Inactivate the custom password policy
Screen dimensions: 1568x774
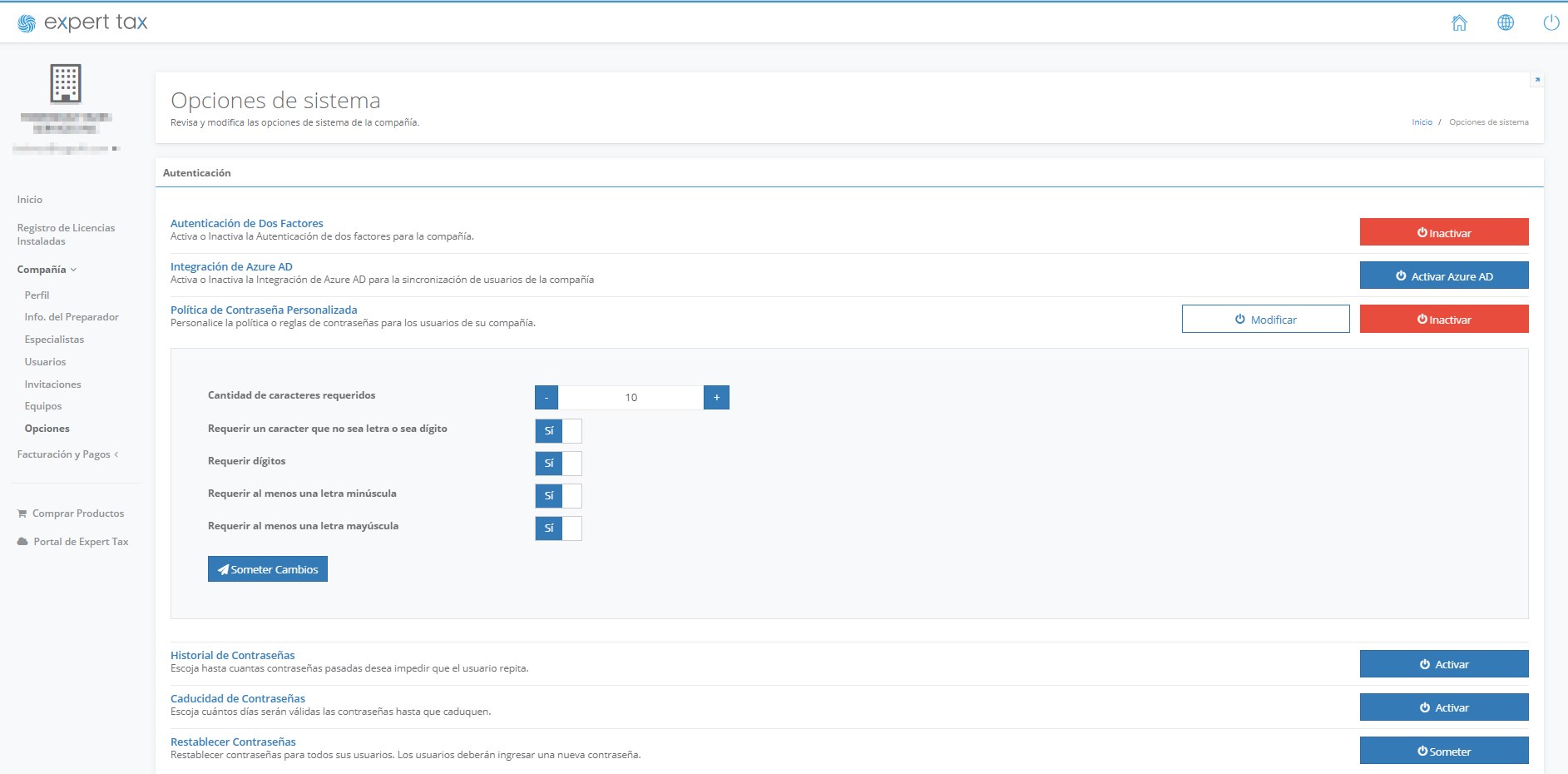[x=1444, y=319]
